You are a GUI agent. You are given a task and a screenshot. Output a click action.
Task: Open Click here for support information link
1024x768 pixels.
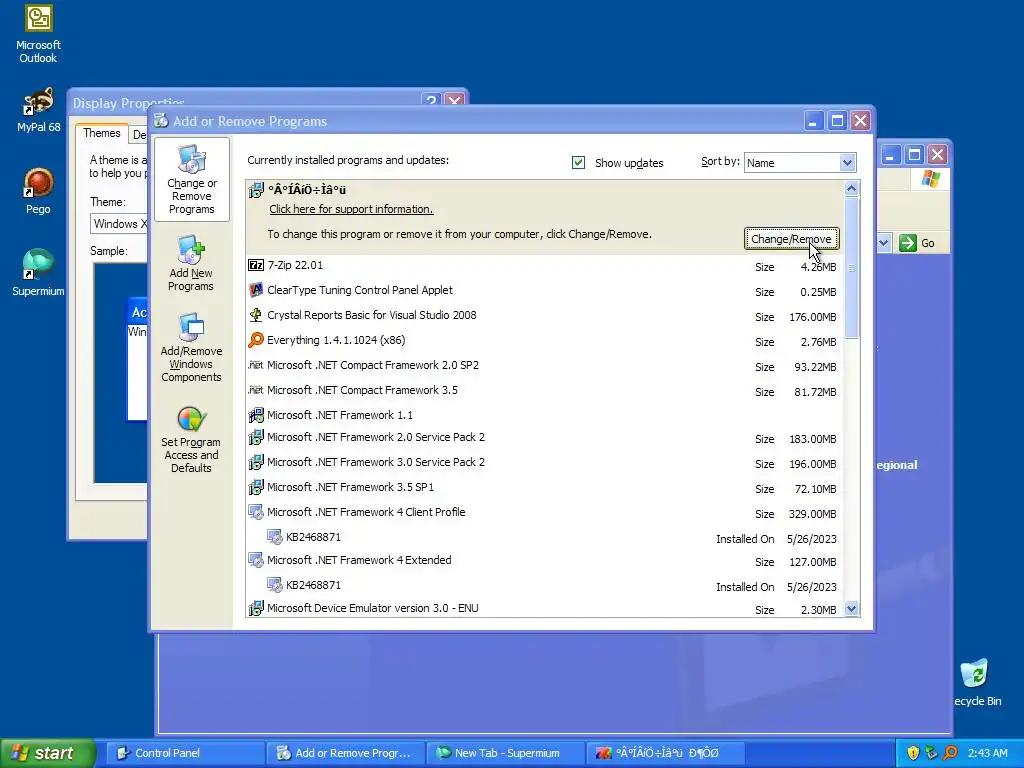351,209
